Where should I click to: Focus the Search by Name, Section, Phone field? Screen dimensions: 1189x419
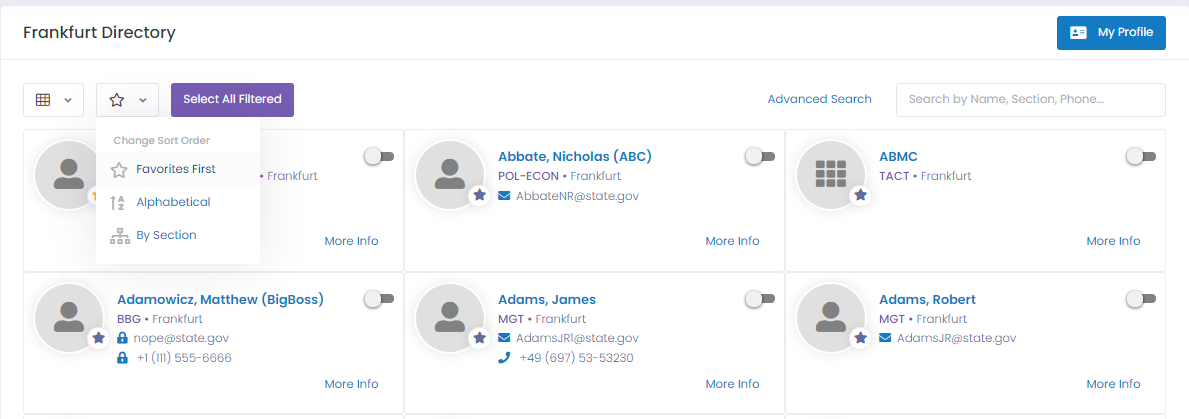(1031, 100)
